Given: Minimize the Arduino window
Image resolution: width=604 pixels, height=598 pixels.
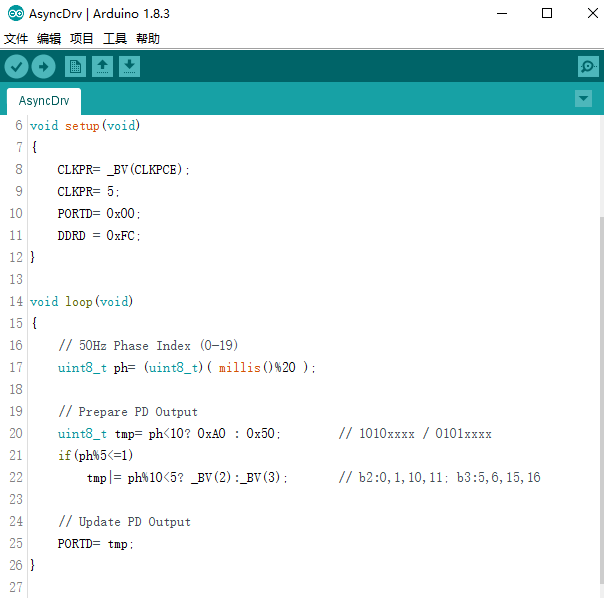Looking at the screenshot, I should click(x=502, y=13).
